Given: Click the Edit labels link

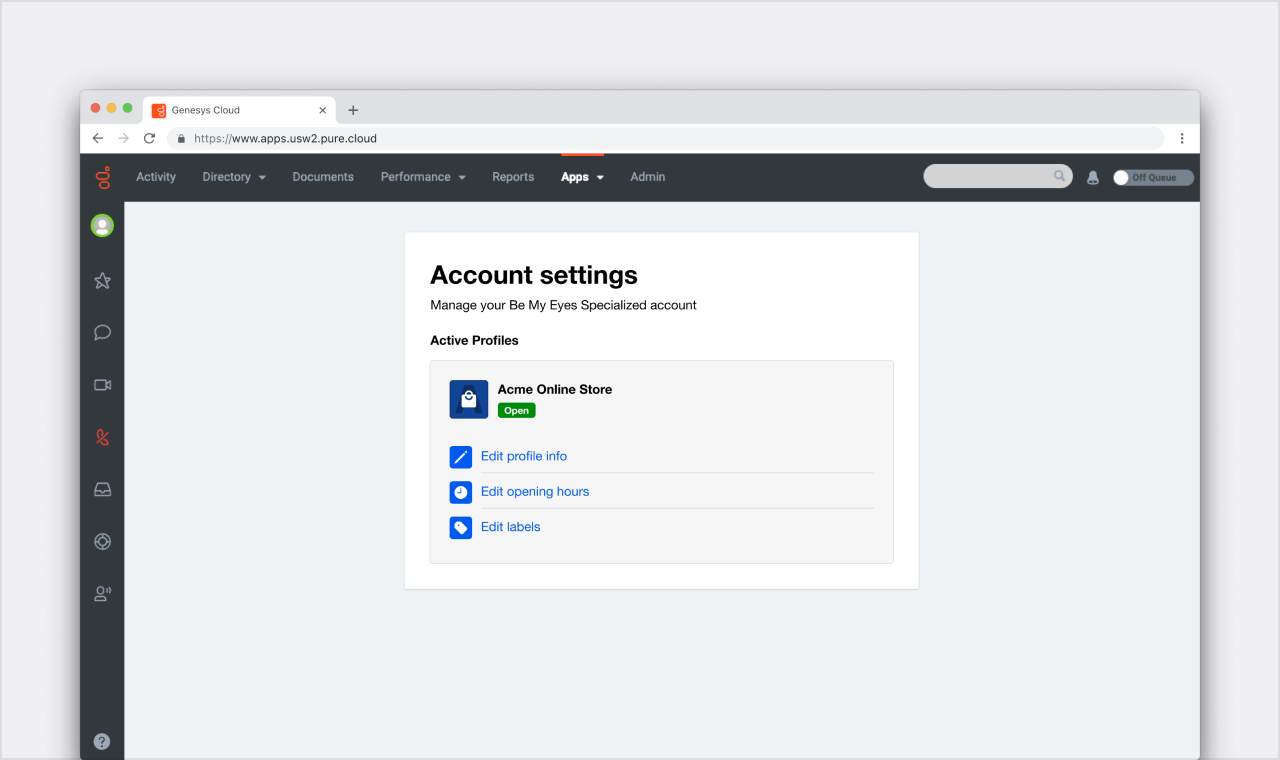Looking at the screenshot, I should click(510, 527).
